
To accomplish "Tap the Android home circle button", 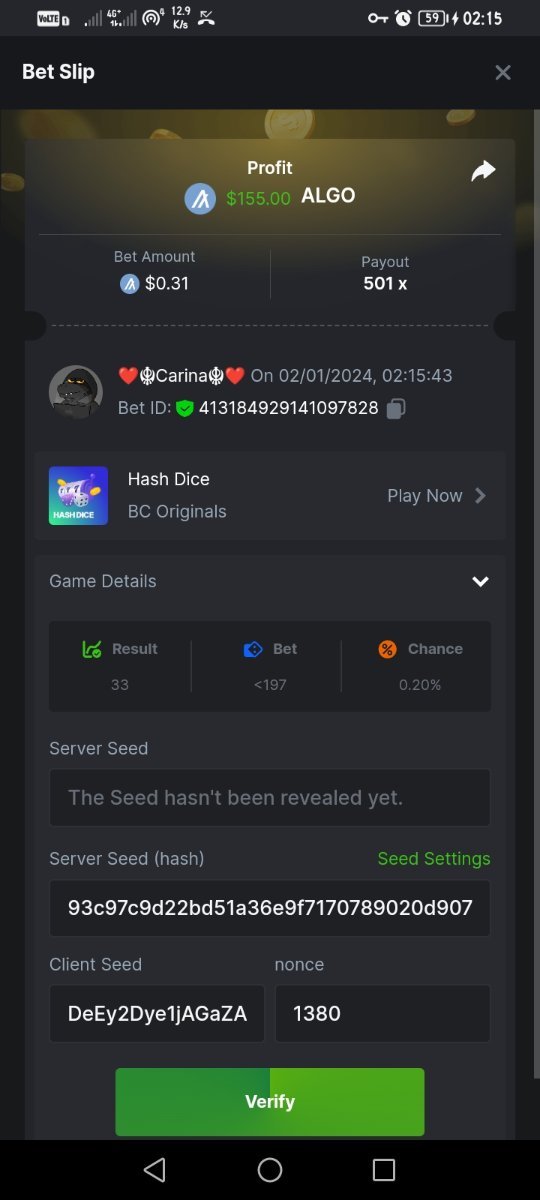I will point(270,1170).
